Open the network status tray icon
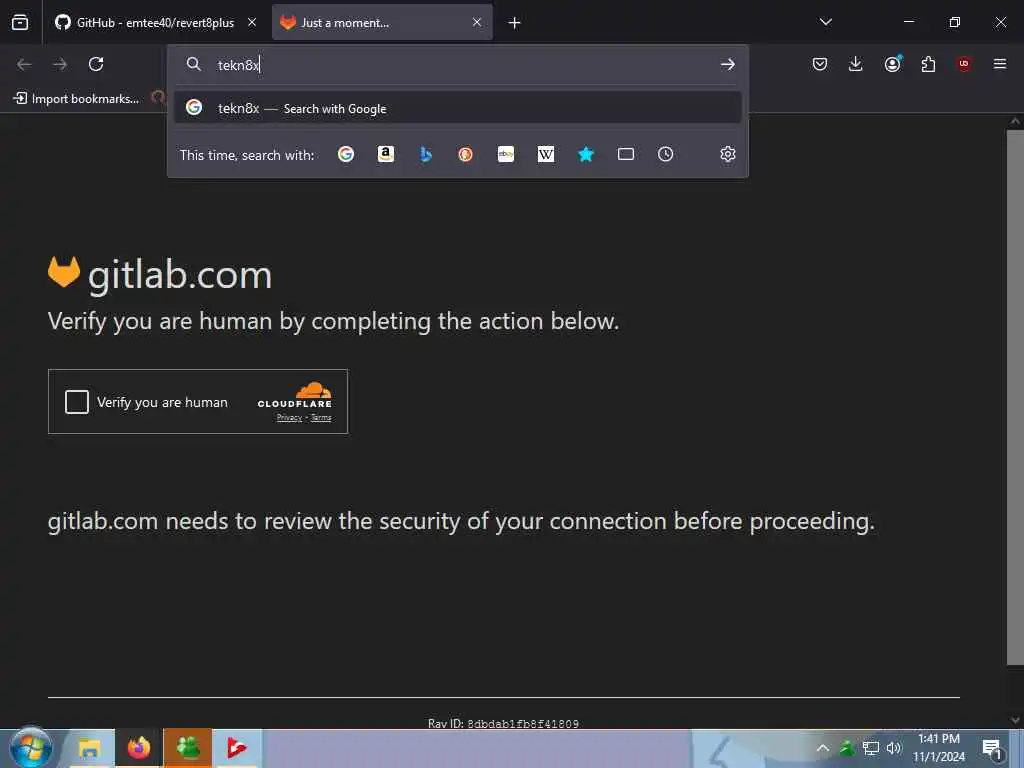The width and height of the screenshot is (1024, 768). 871,748
